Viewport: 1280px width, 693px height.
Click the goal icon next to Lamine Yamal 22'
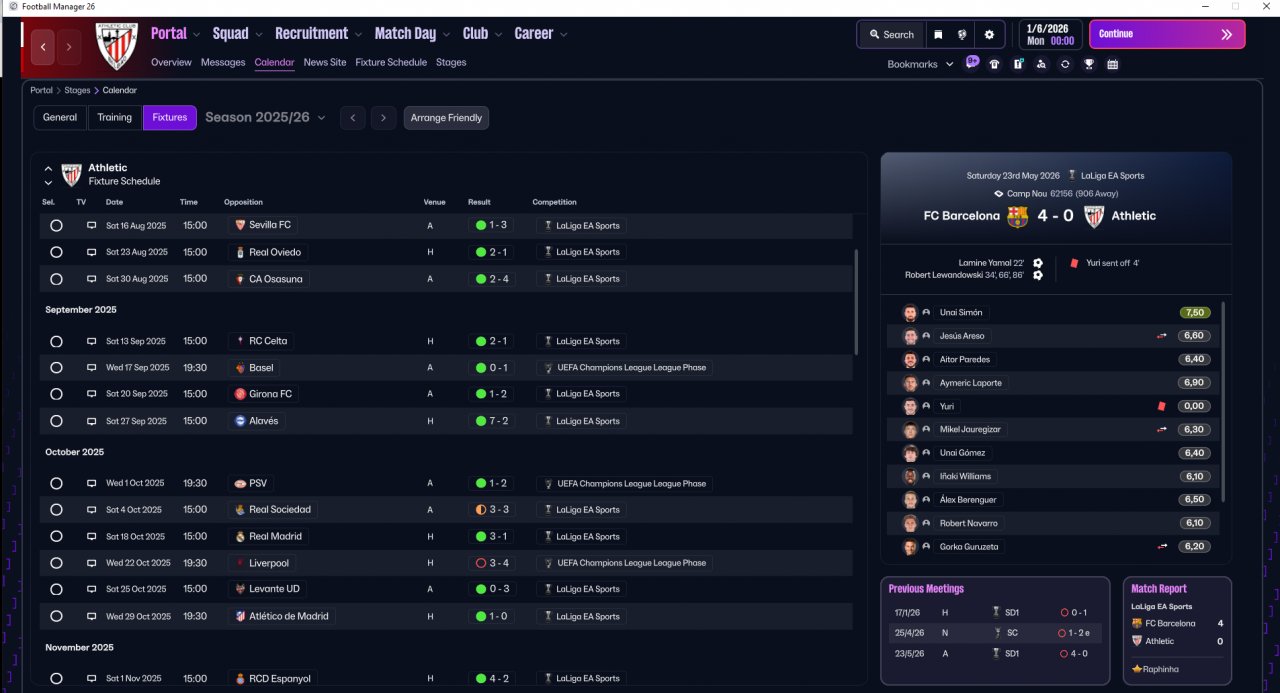[x=1038, y=263]
